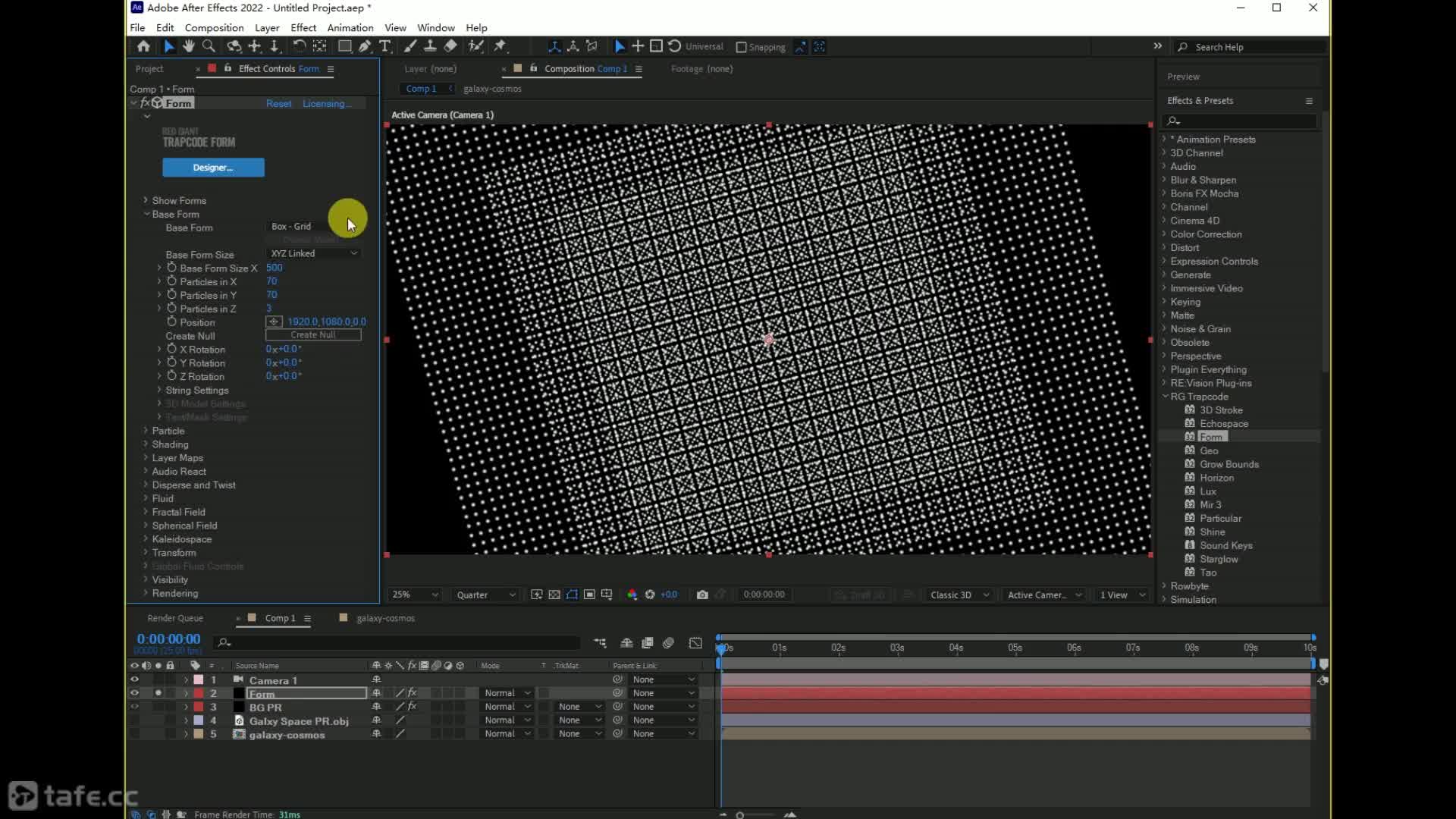Toggle transparency grid icon in viewer
Screen dimensions: 1456x819
click(554, 595)
